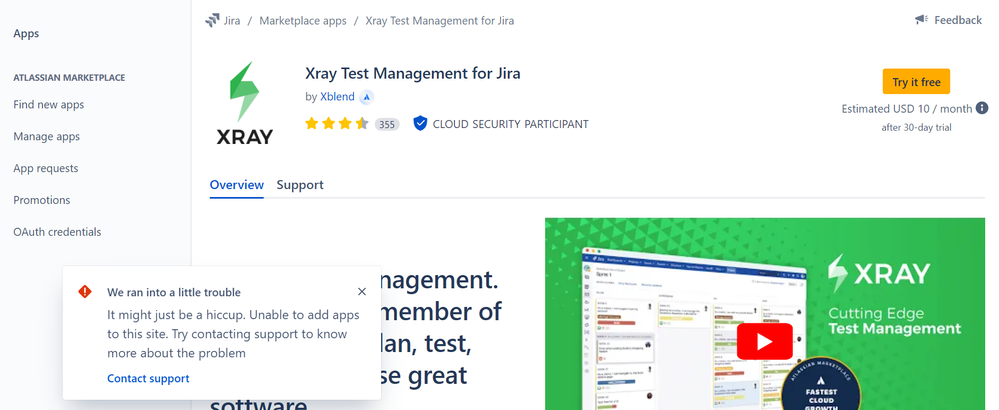Click the Cloud Security Participant label
The image size is (999, 410).
tap(510, 124)
